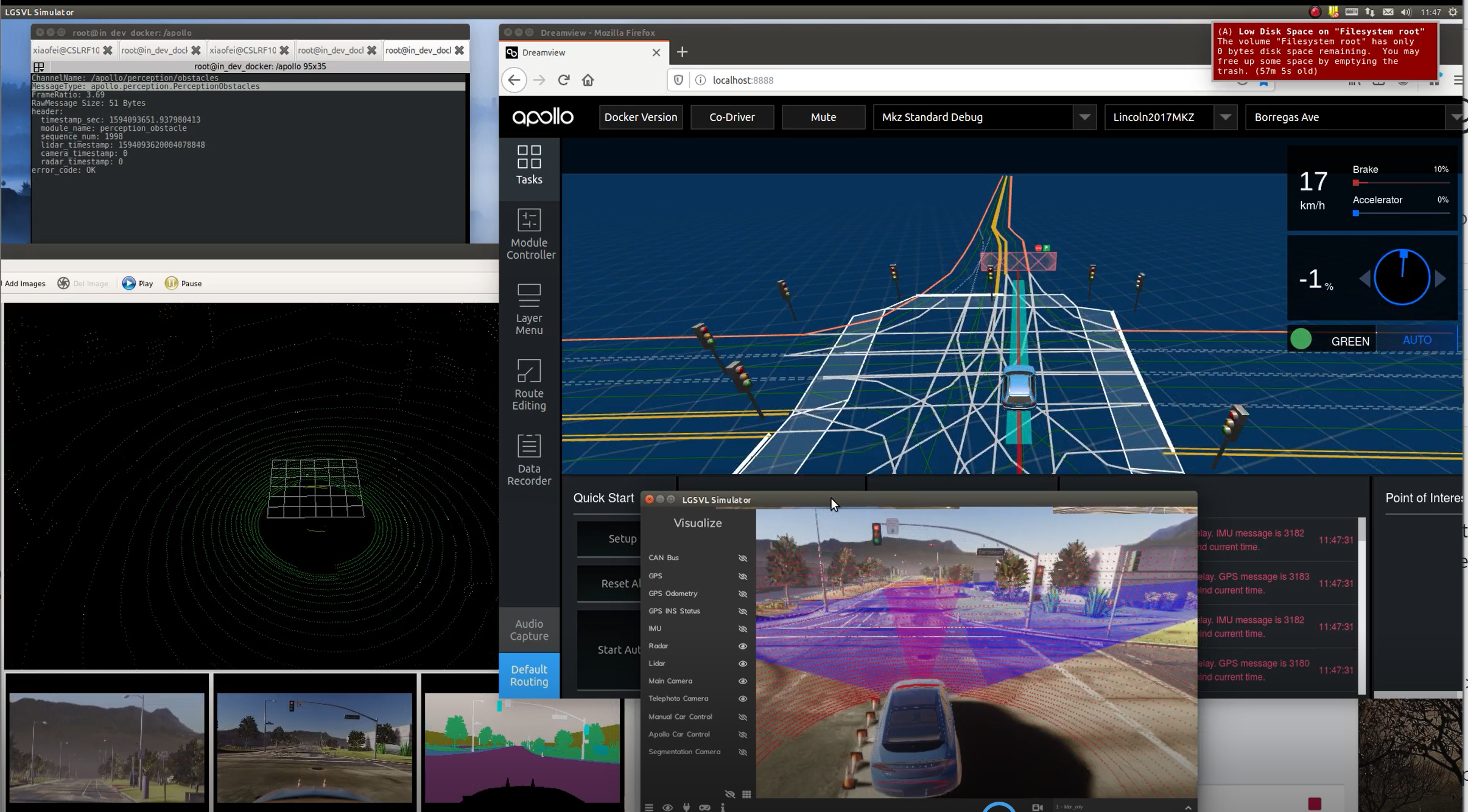
Task: Open the Module Controller panel
Action: coord(529,234)
